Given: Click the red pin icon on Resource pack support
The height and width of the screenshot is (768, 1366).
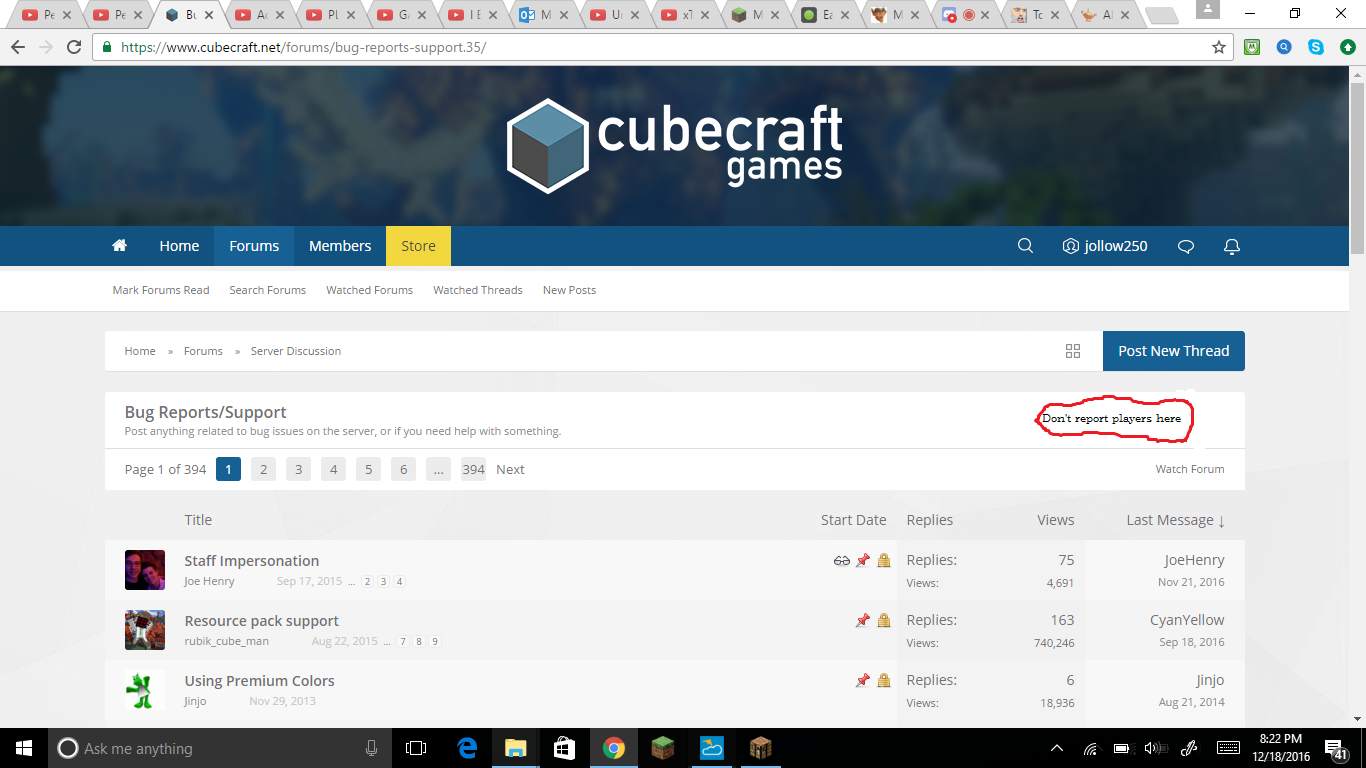Looking at the screenshot, I should click(863, 621).
